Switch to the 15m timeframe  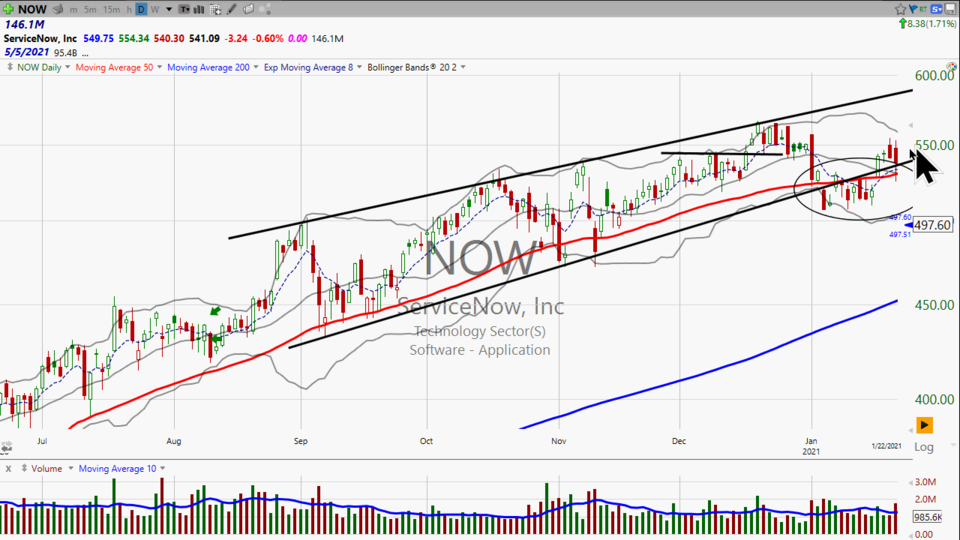pyautogui.click(x=111, y=10)
